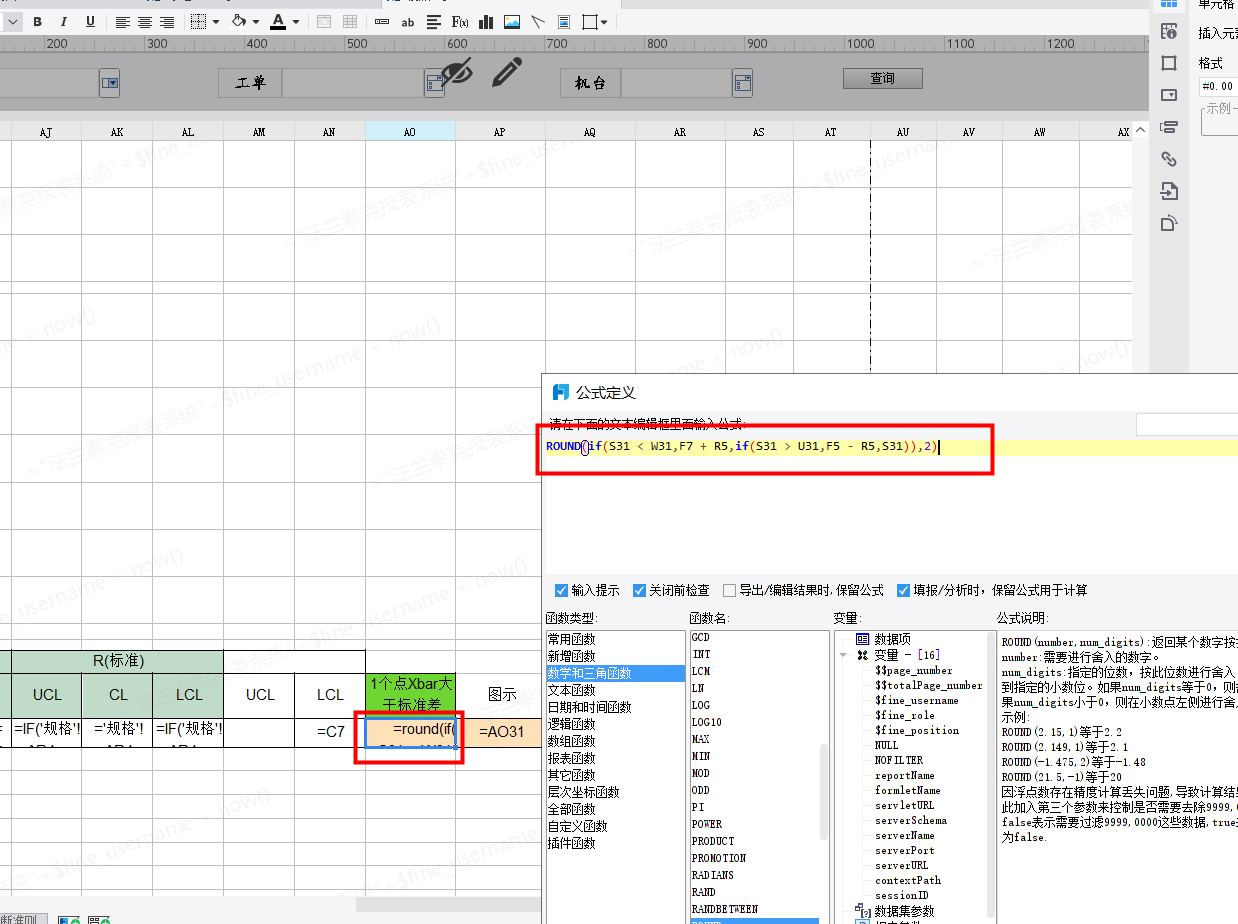This screenshot has height=924, width=1238.
Task: Uncheck the 输入提示 checkbox
Action: pos(561,590)
